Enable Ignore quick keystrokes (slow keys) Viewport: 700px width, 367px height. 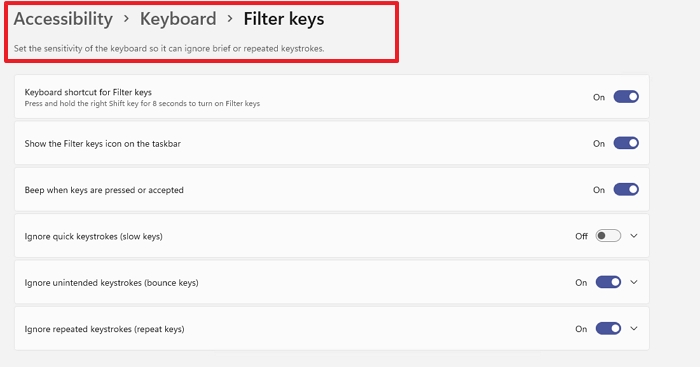coord(608,236)
